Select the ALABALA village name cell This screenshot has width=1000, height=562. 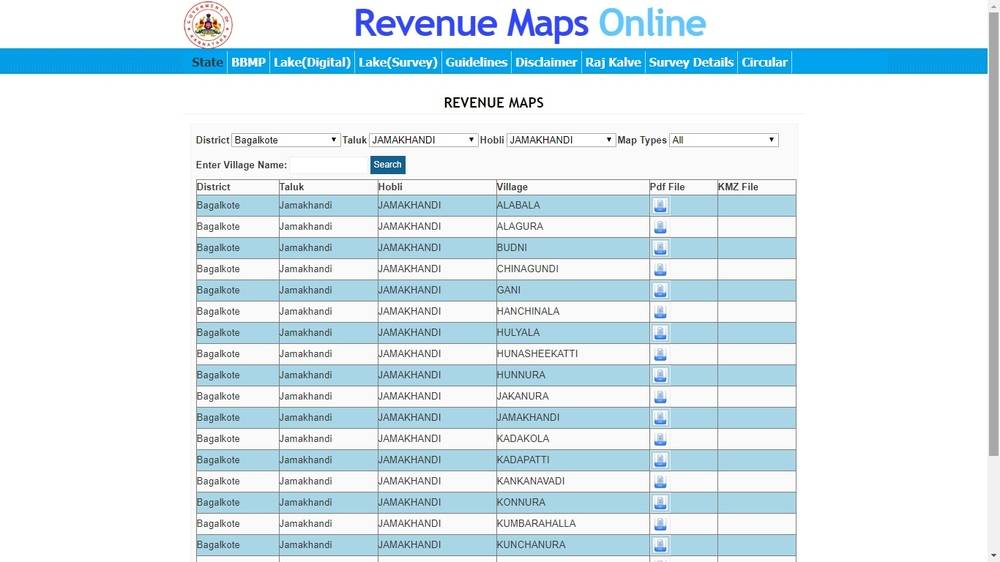(x=572, y=205)
